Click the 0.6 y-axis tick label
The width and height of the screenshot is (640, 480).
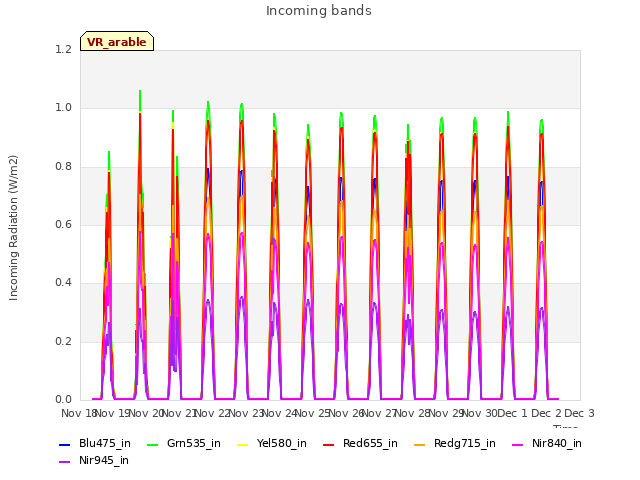coord(63,224)
